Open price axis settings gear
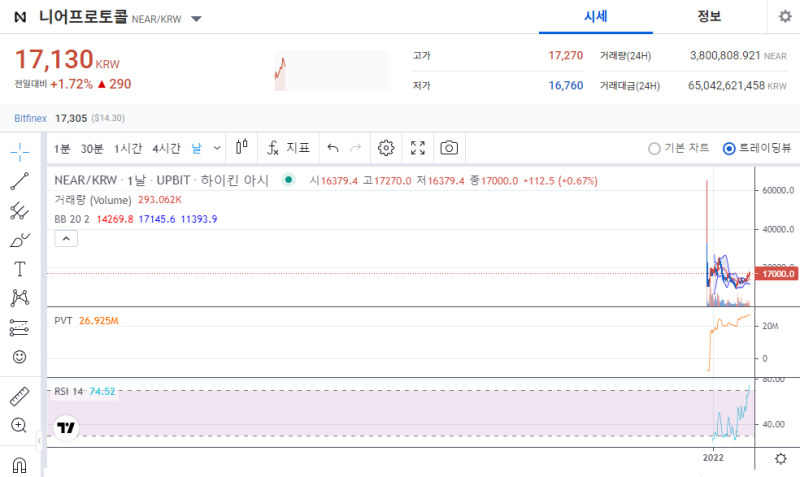Image resolution: width=800 pixels, height=477 pixels. 781,458
